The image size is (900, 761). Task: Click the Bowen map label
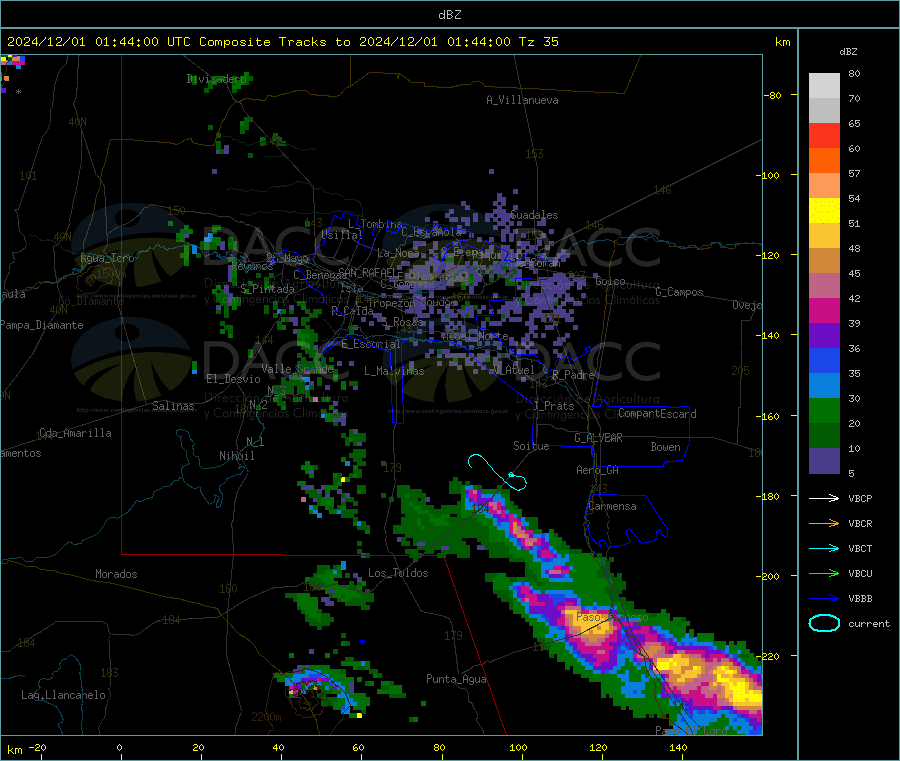[x=665, y=447]
